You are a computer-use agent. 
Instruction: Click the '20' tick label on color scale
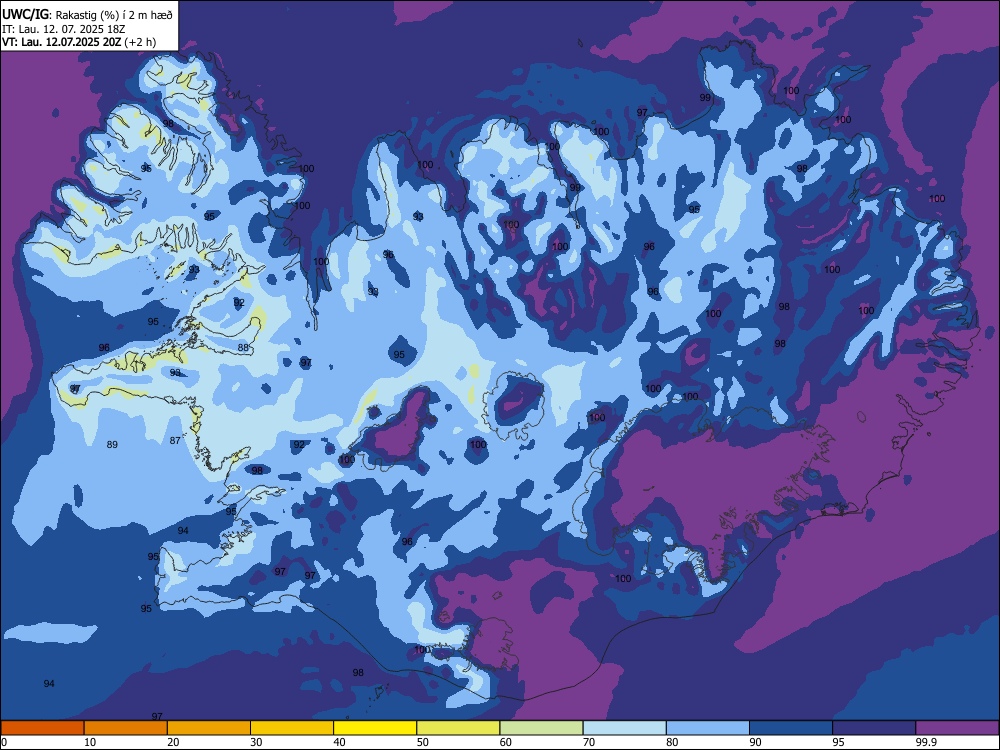173,742
